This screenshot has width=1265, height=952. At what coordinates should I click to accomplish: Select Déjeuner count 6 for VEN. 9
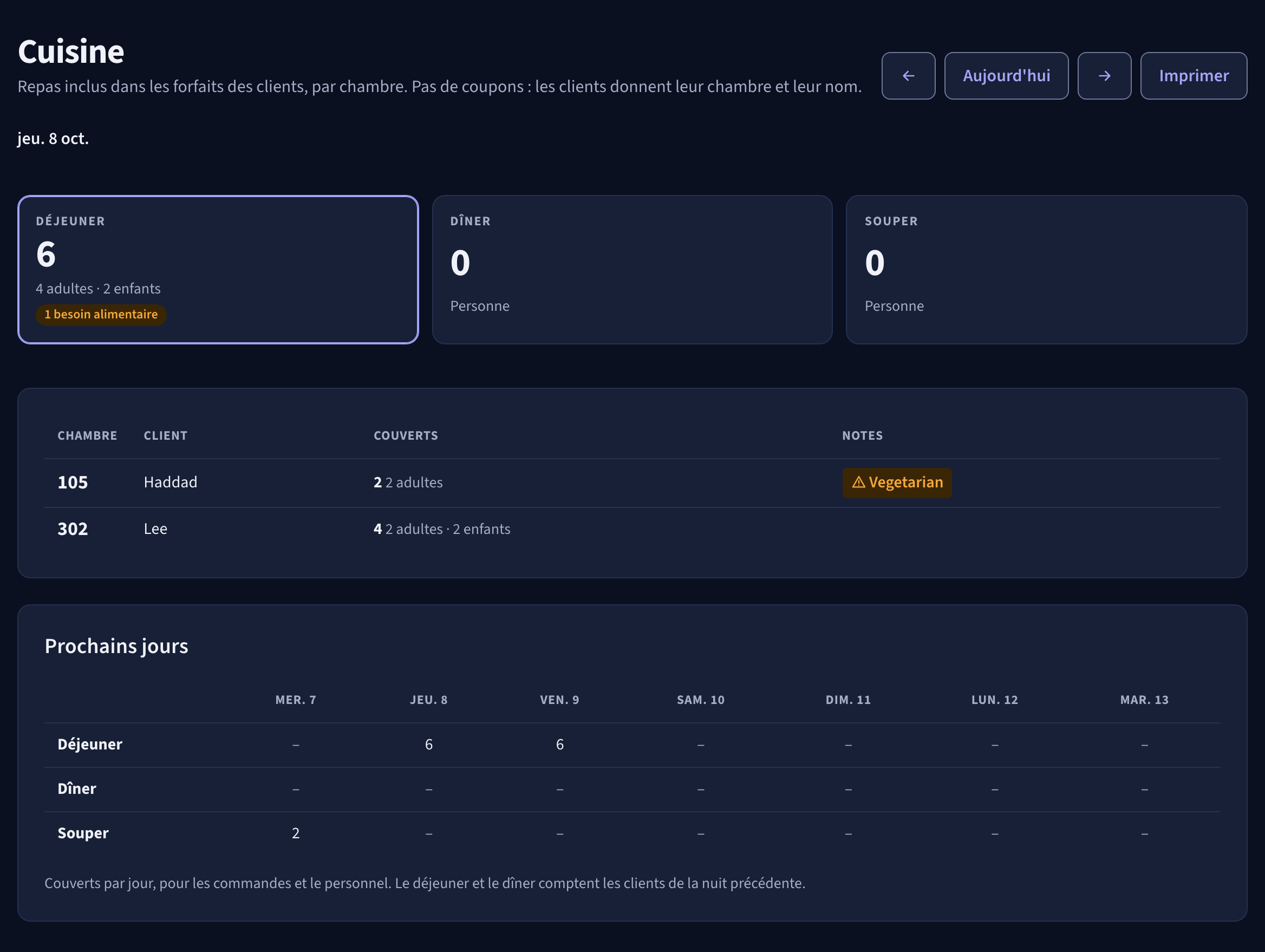click(x=560, y=745)
